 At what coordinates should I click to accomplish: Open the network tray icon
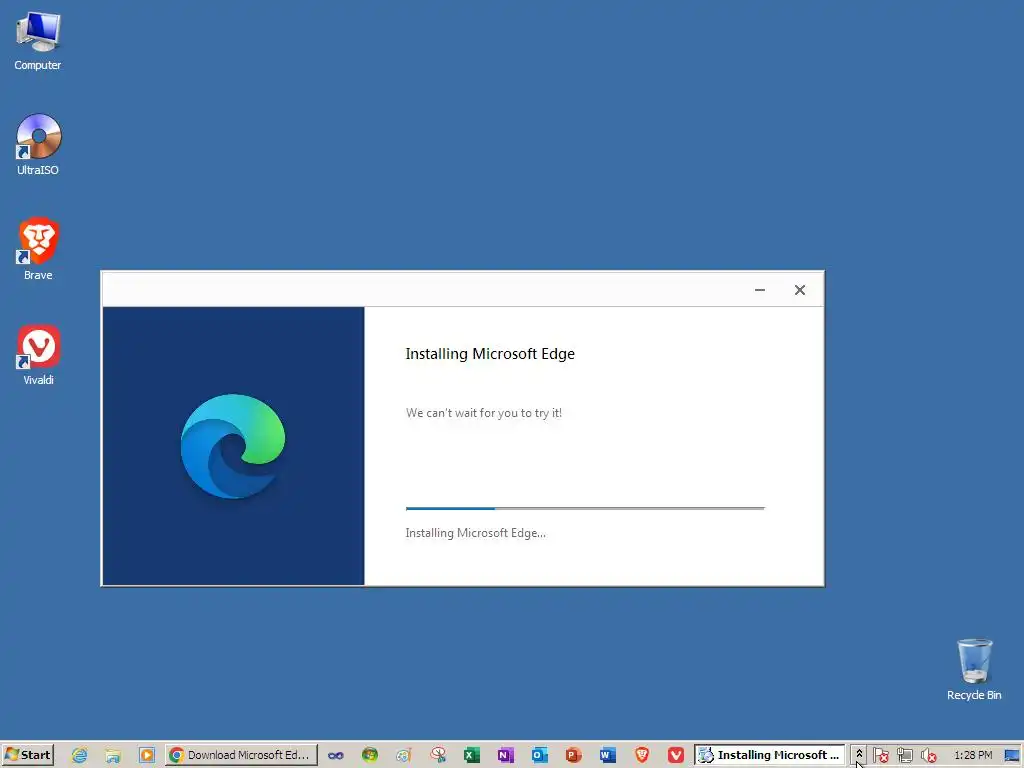[904, 756]
